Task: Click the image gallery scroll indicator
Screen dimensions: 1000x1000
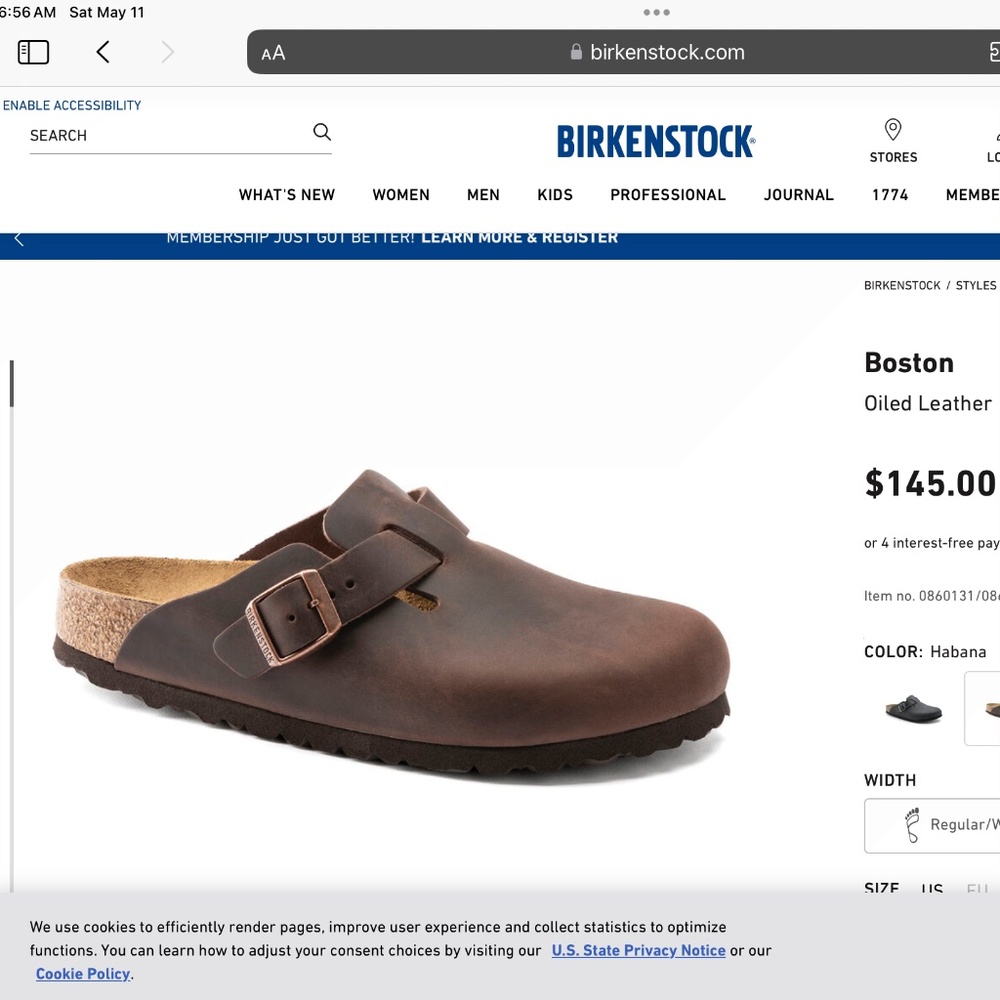Action: pyautogui.click(x=11, y=383)
